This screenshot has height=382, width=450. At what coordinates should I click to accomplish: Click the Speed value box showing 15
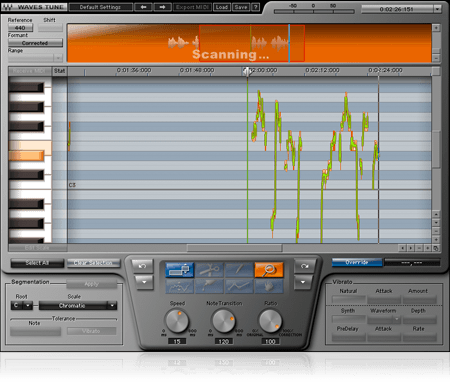(177, 342)
